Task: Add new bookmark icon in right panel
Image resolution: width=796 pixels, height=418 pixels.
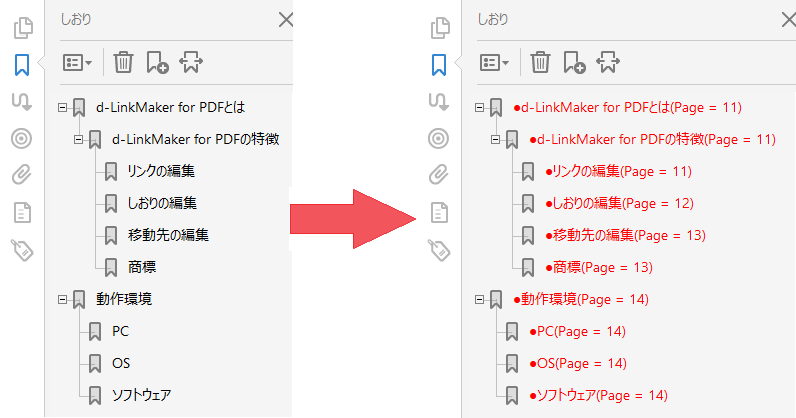Action: pos(575,62)
